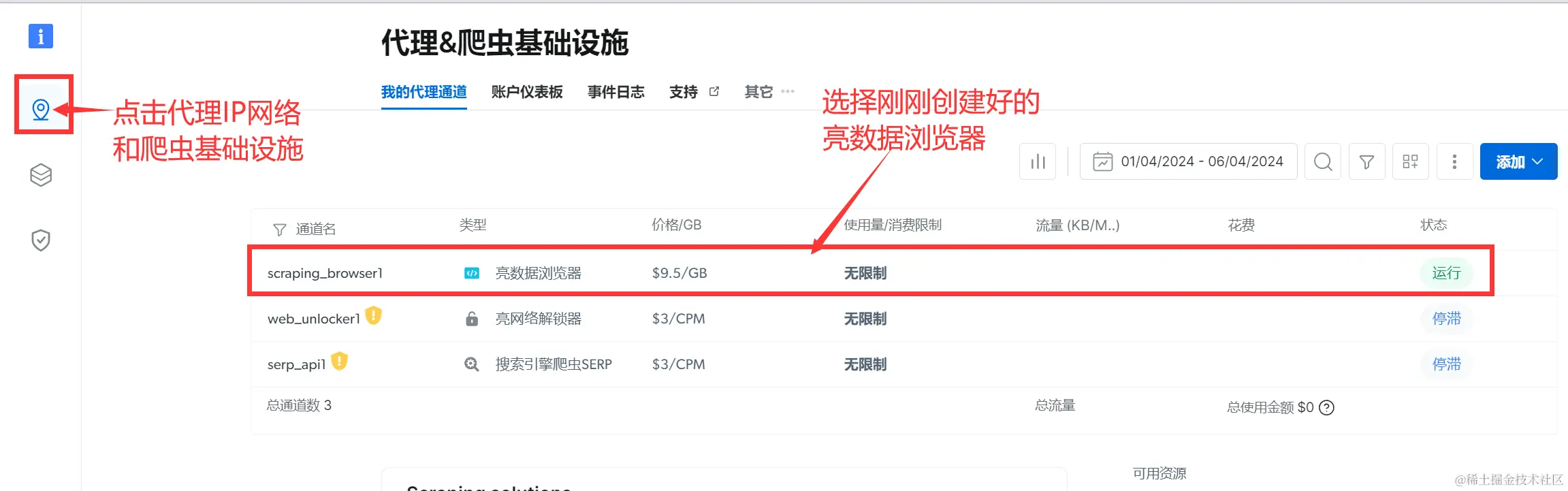The width and height of the screenshot is (1568, 491).
Task: Switch to 我的代理通道 tab
Action: pos(423,92)
